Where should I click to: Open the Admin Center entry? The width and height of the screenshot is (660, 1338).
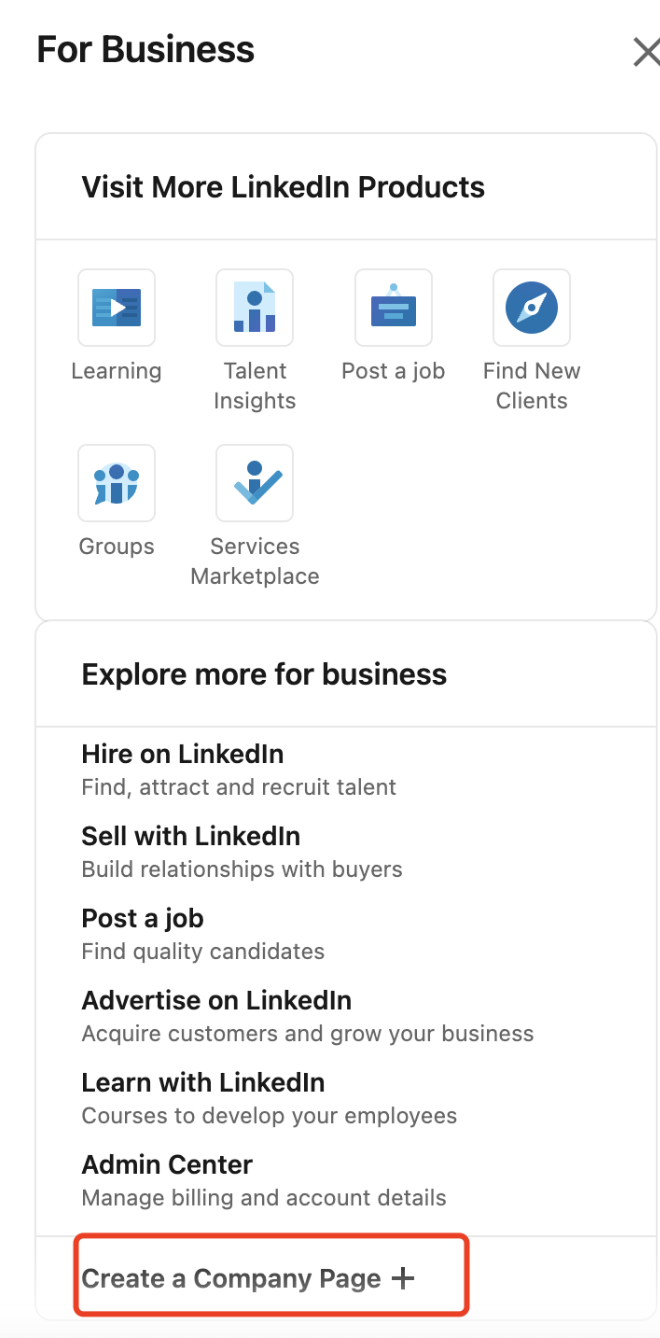point(167,1164)
